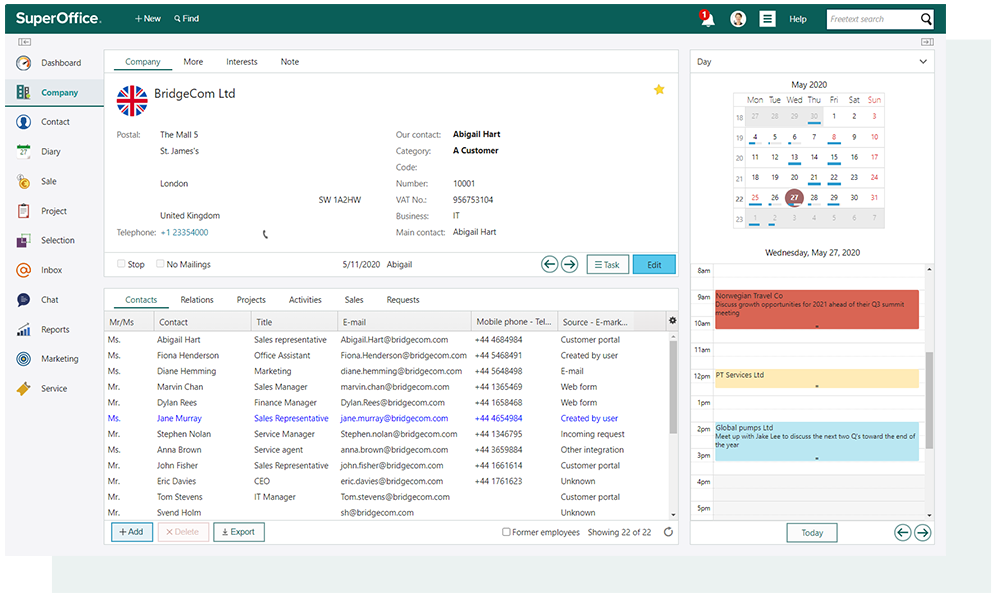Enable the Stop checkbox
The height and width of the screenshot is (603, 1000).
[x=122, y=265]
